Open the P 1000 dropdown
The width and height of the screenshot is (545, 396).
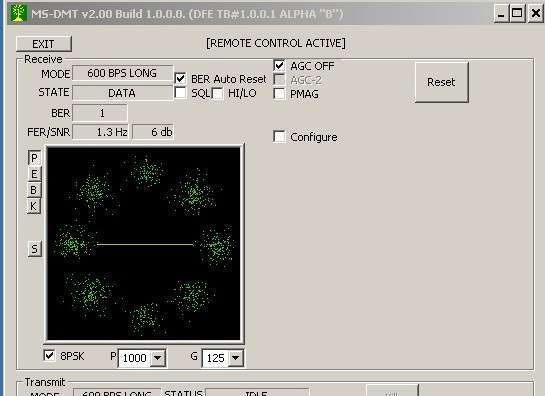157,358
